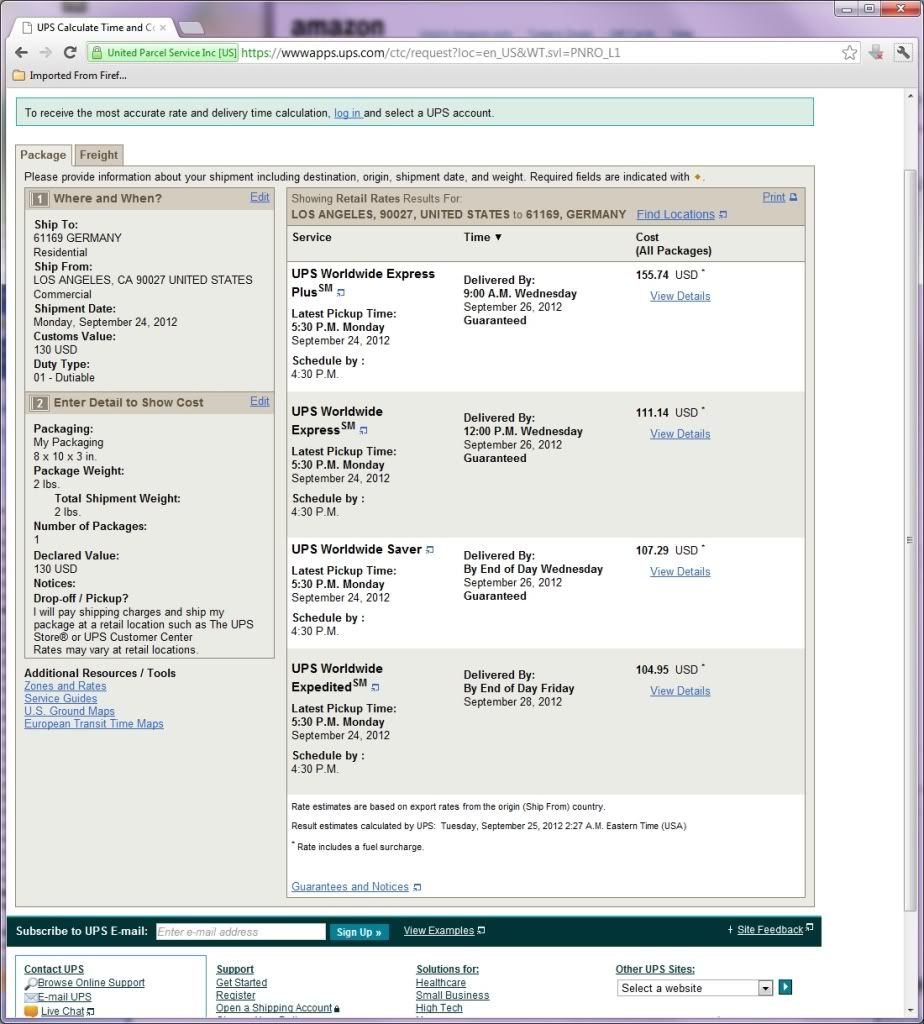Image resolution: width=924 pixels, height=1024 pixels.
Task: Open the Imported From Firefox bookmarks folder
Action: (x=70, y=76)
